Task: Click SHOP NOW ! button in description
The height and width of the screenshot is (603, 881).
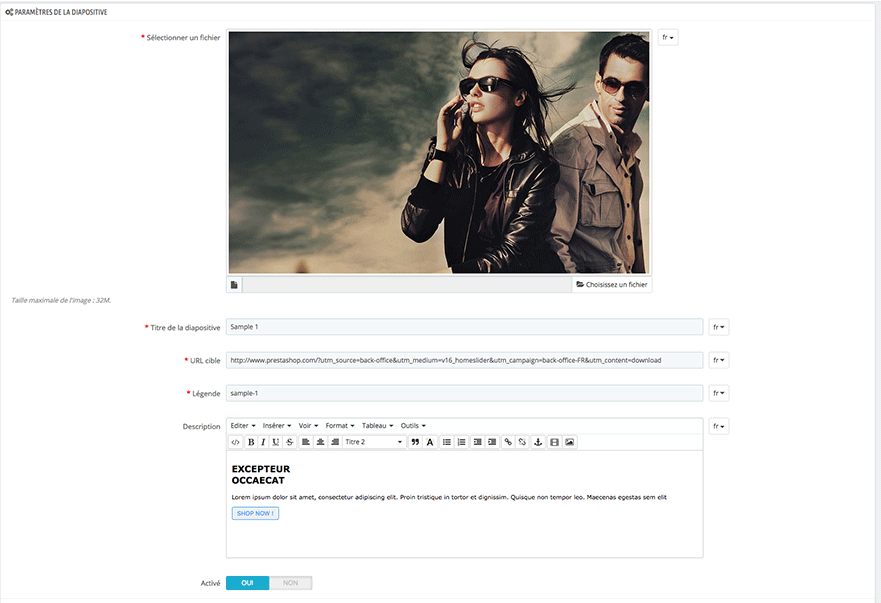Action: pos(255,513)
